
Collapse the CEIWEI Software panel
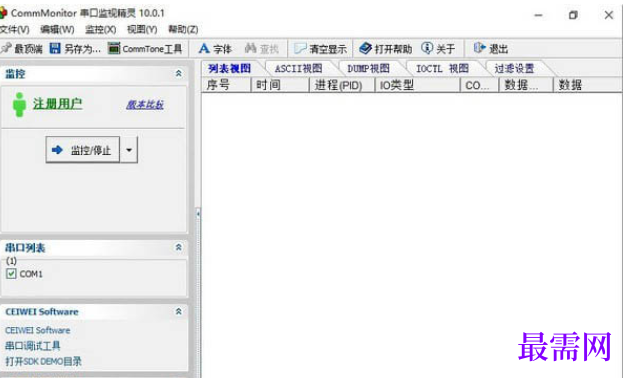[x=178, y=311]
